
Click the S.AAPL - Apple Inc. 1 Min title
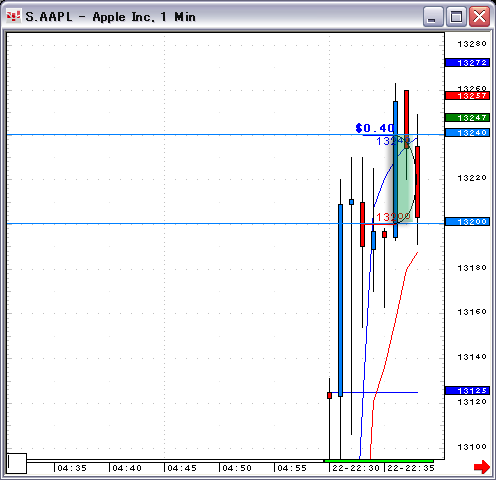click(x=110, y=17)
